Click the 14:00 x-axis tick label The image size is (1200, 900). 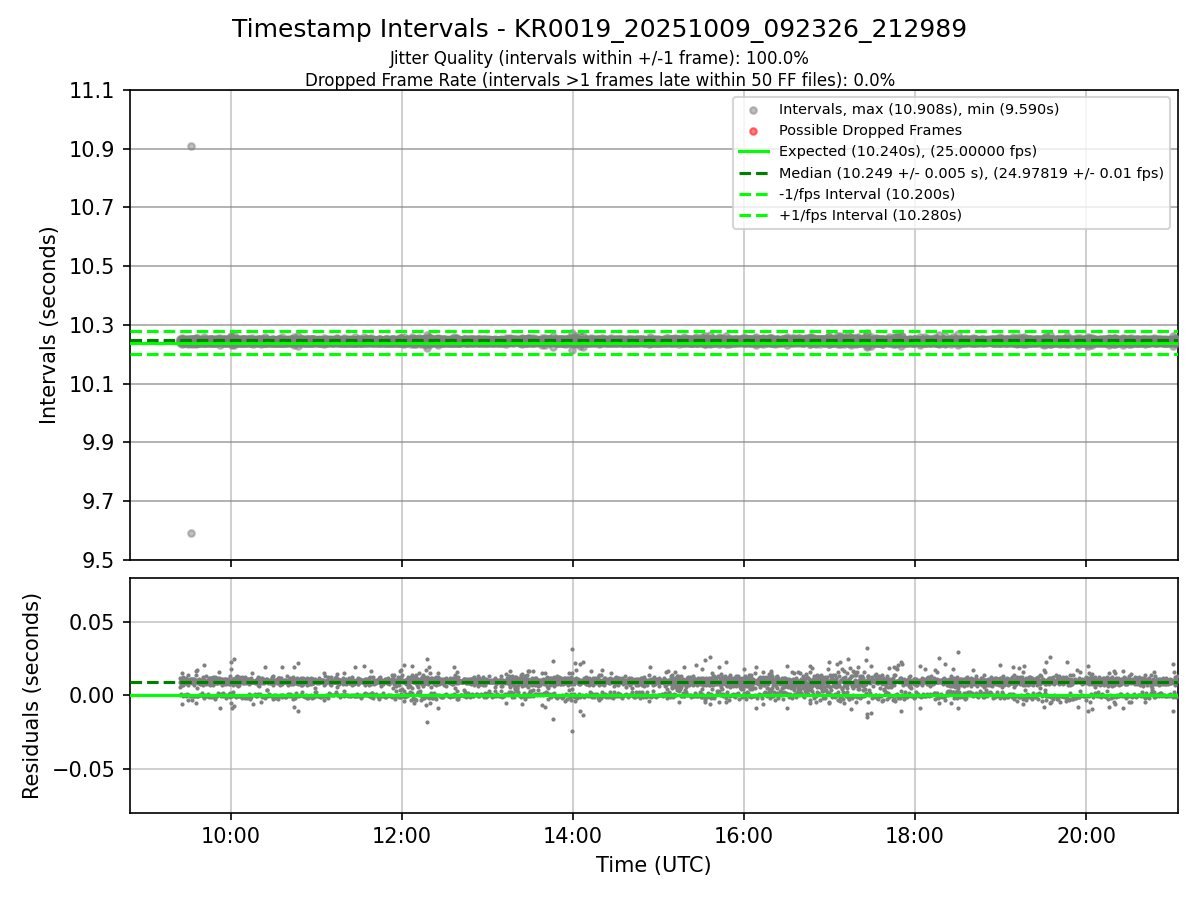573,835
